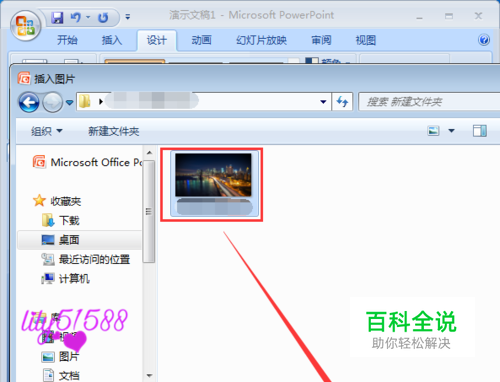Click the 搜索 新建文件夹 search field
This screenshot has height=382, width=500.
pos(429,102)
